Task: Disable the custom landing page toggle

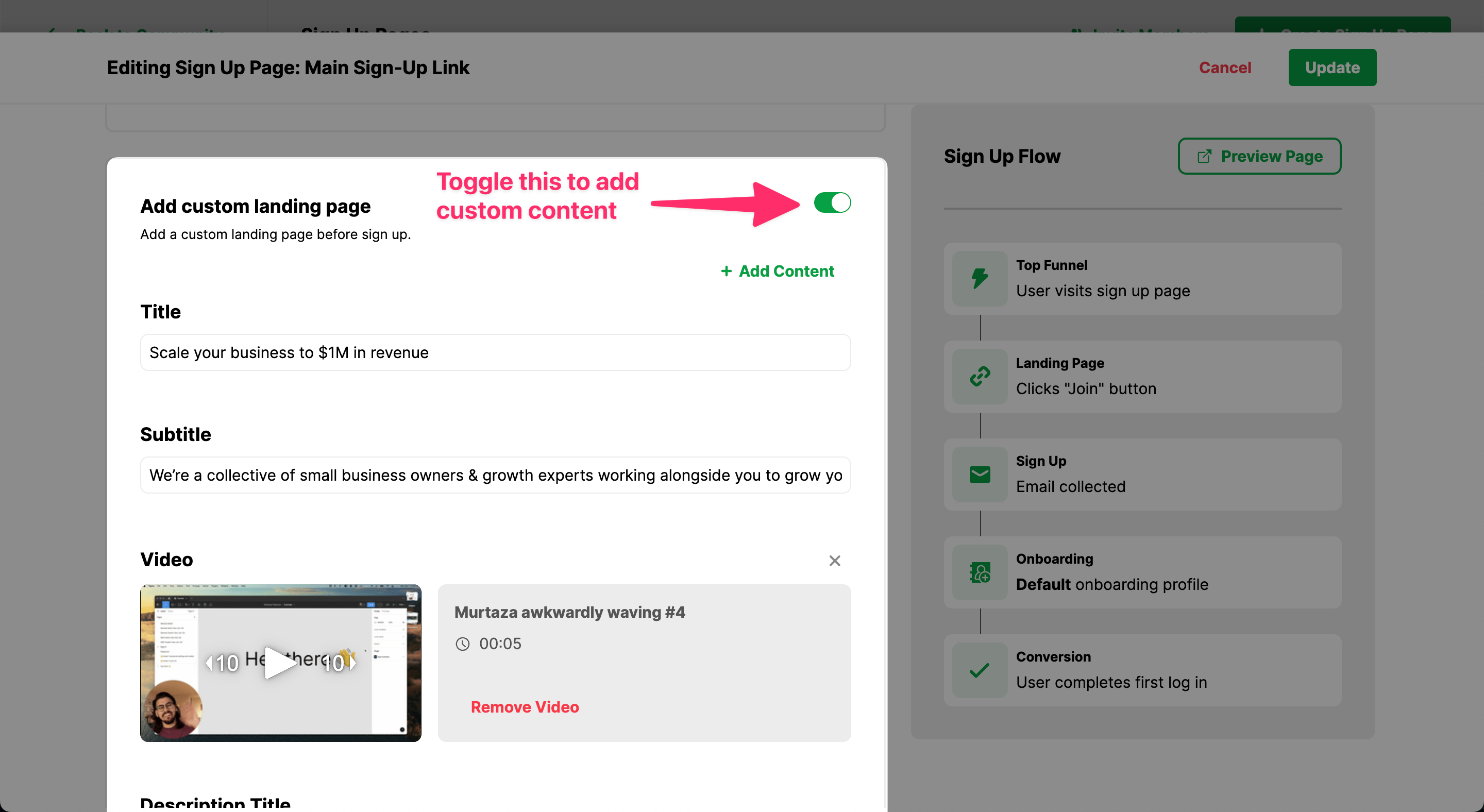Action: coord(832,202)
